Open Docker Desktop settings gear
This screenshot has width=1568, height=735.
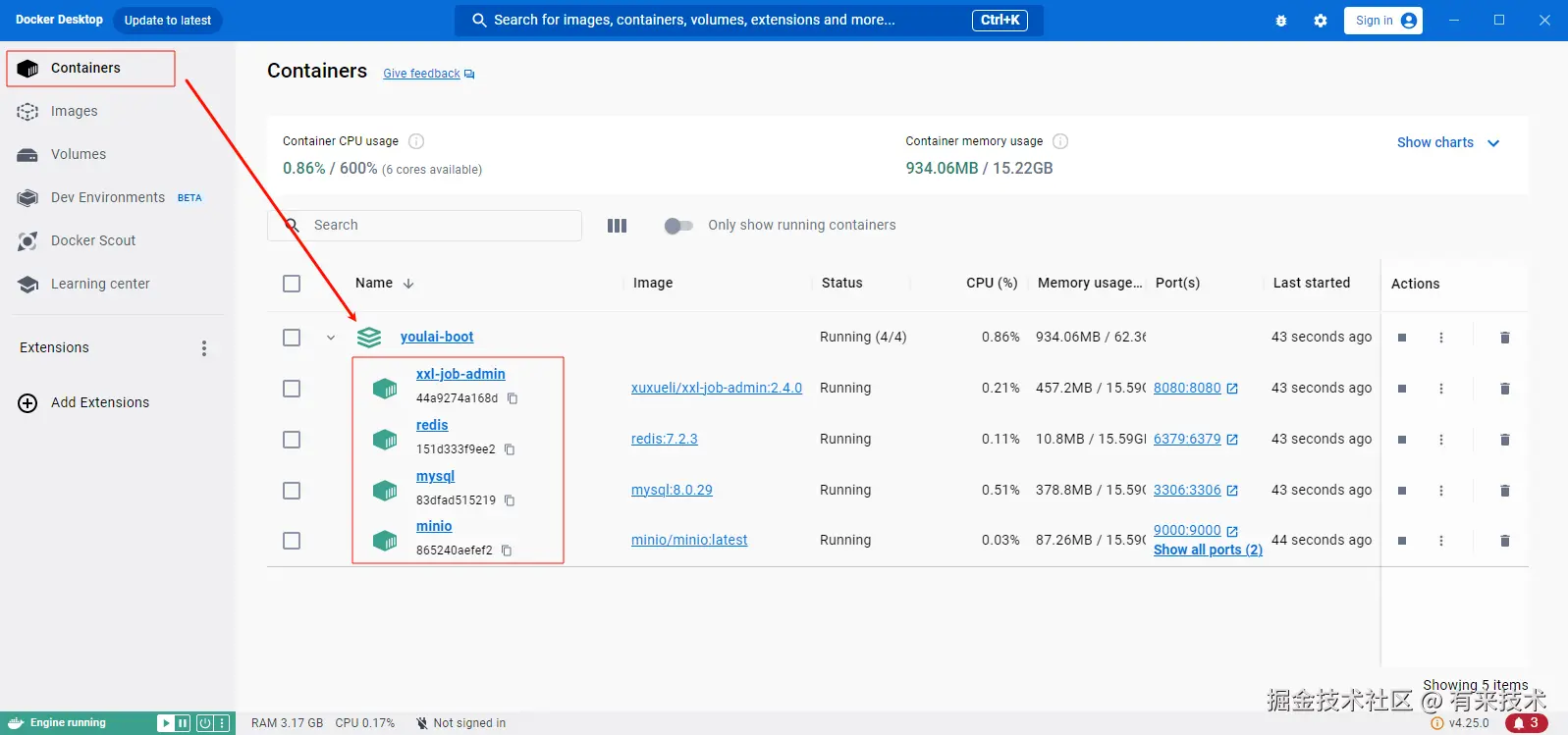(x=1321, y=21)
